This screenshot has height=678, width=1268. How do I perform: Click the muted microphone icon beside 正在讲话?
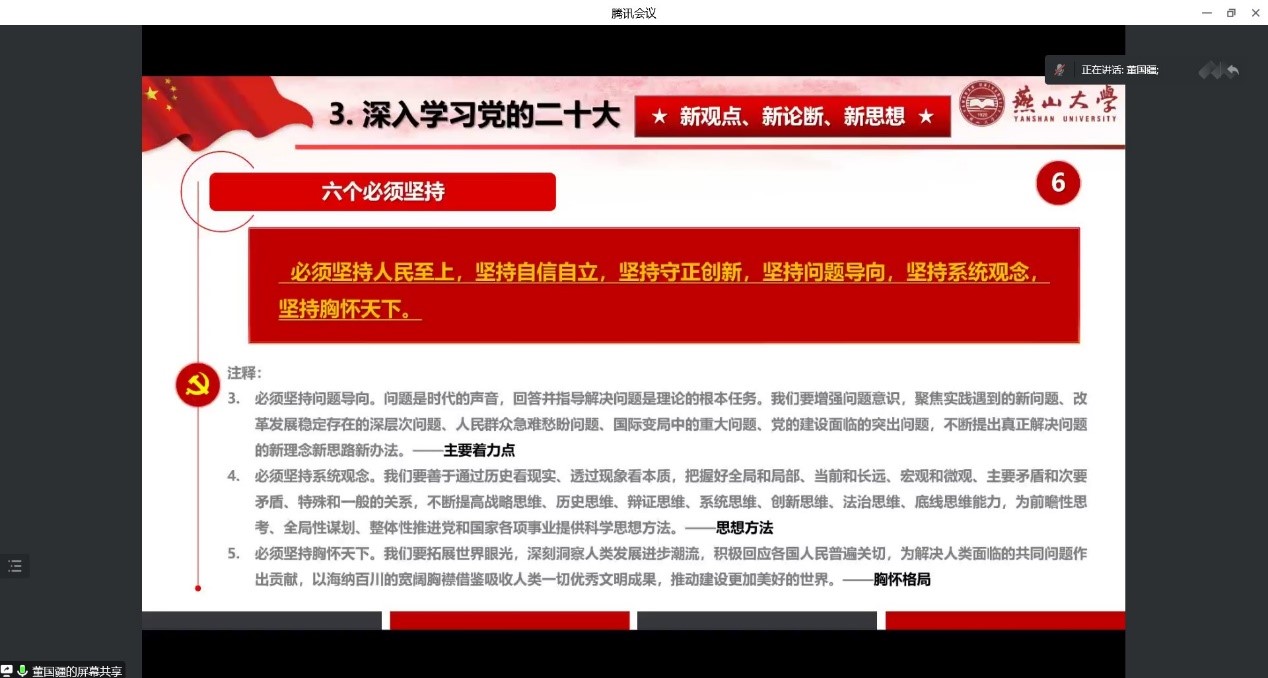1059,70
